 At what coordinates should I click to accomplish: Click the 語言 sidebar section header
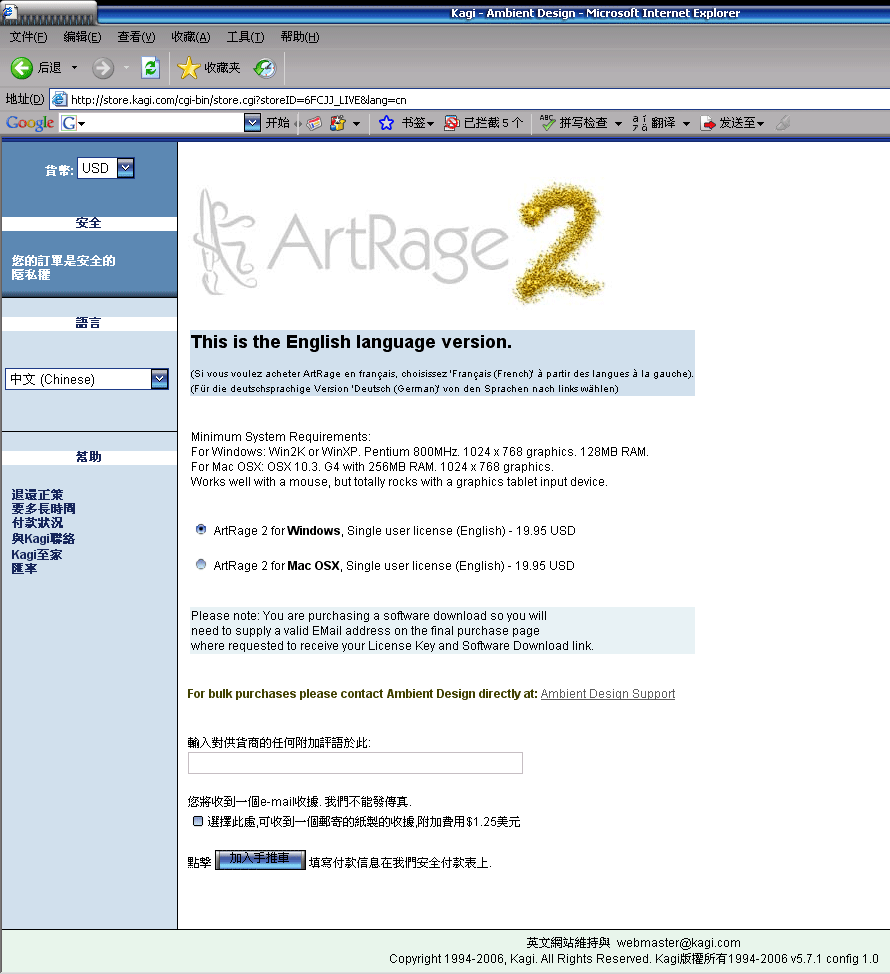[x=88, y=323]
